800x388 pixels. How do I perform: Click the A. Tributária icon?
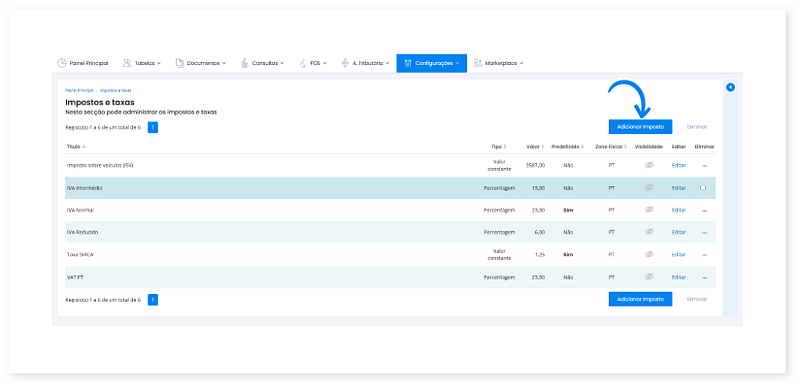[345, 63]
